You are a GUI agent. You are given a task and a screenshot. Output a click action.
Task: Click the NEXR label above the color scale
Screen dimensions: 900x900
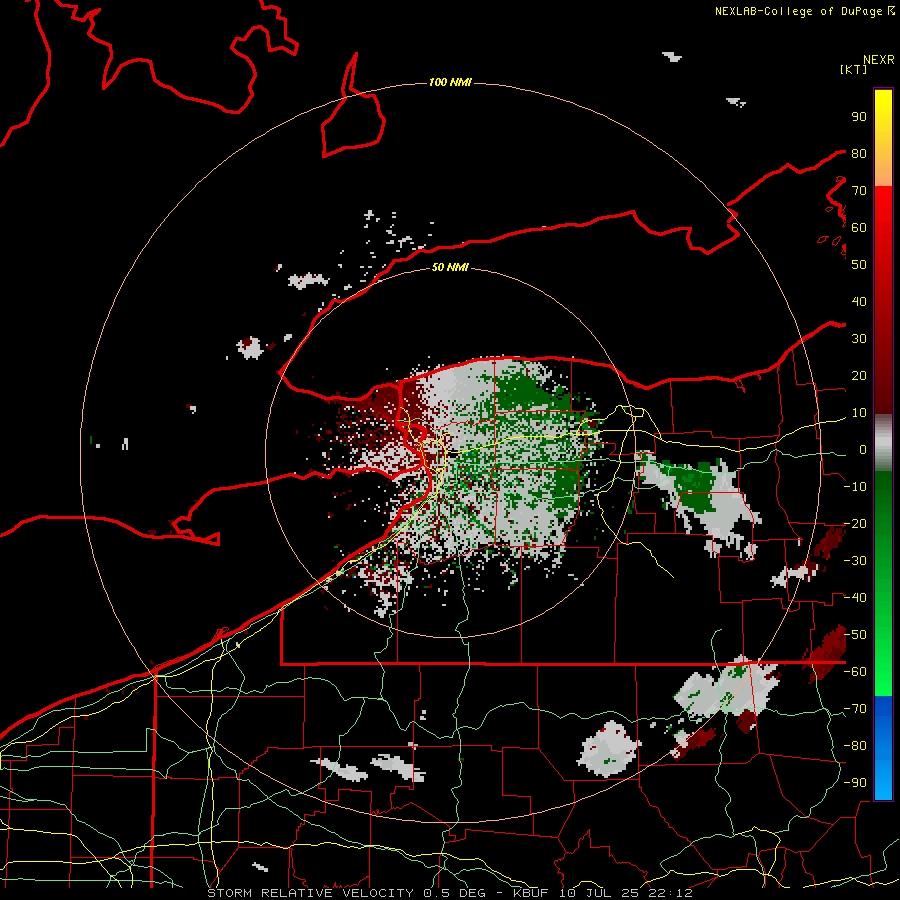(878, 60)
